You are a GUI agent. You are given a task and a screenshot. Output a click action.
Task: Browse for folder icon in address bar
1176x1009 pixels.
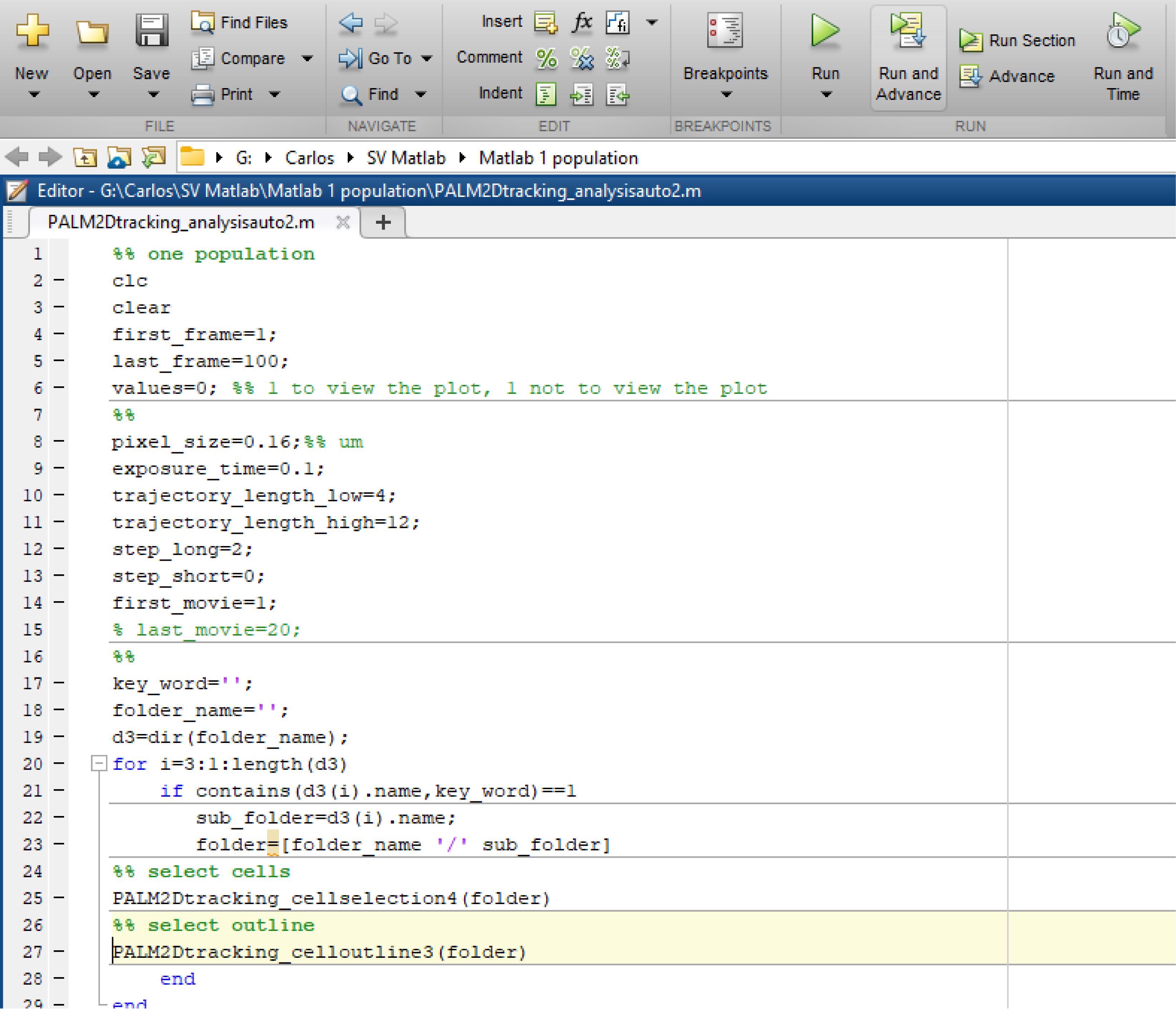coord(119,157)
